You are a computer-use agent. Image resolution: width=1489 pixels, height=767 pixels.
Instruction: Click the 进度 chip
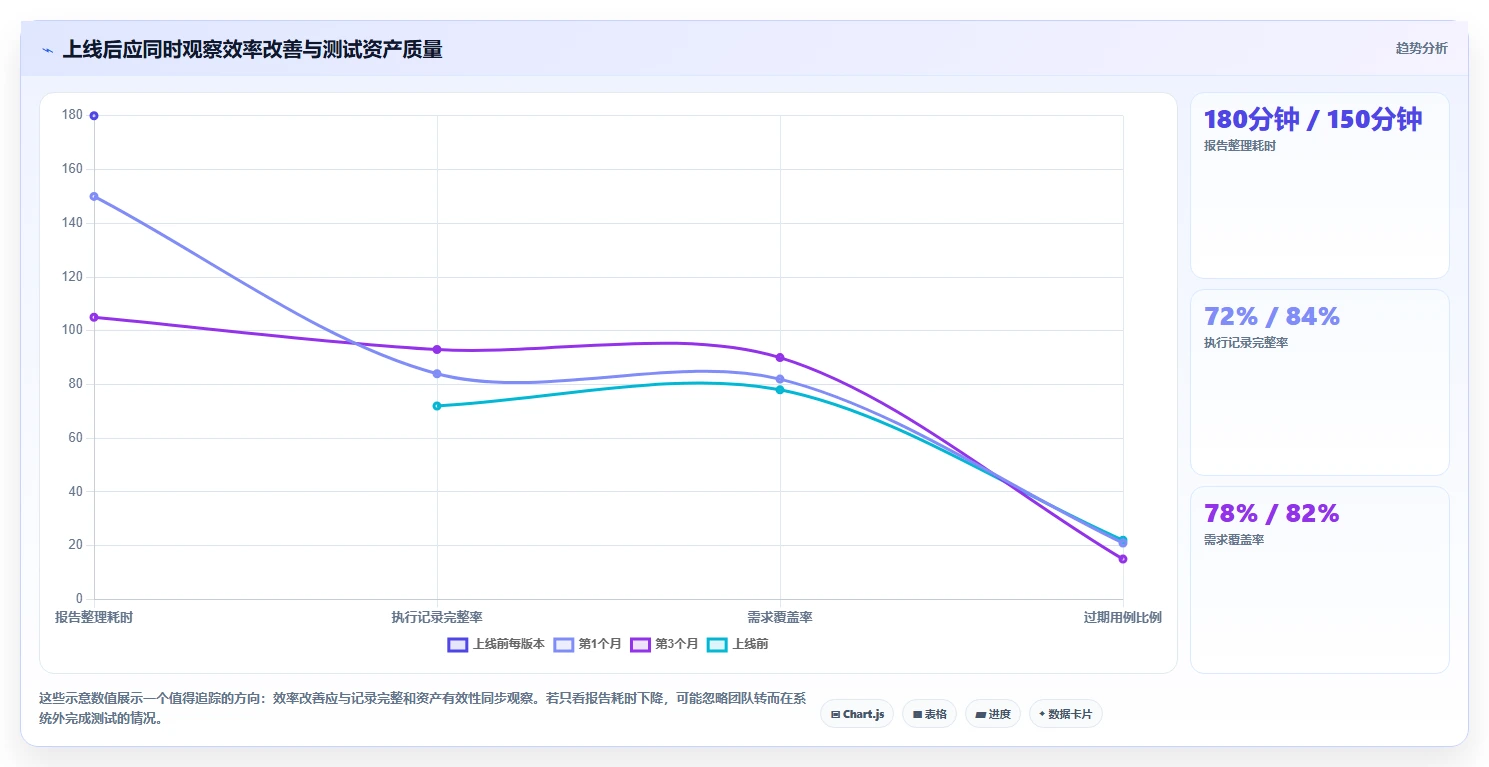pyautogui.click(x=993, y=714)
